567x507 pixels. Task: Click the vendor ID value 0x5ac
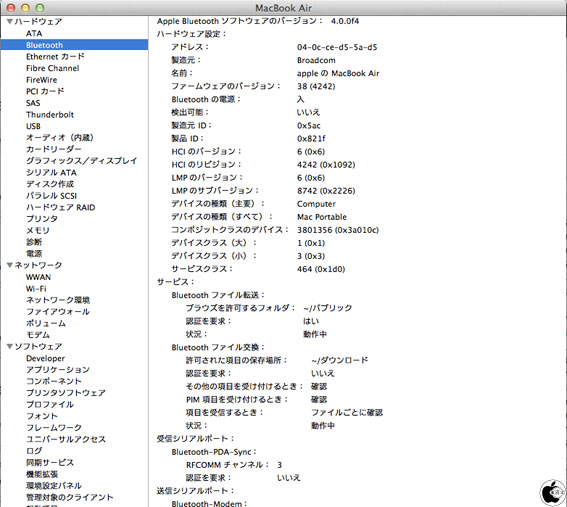tap(308, 125)
